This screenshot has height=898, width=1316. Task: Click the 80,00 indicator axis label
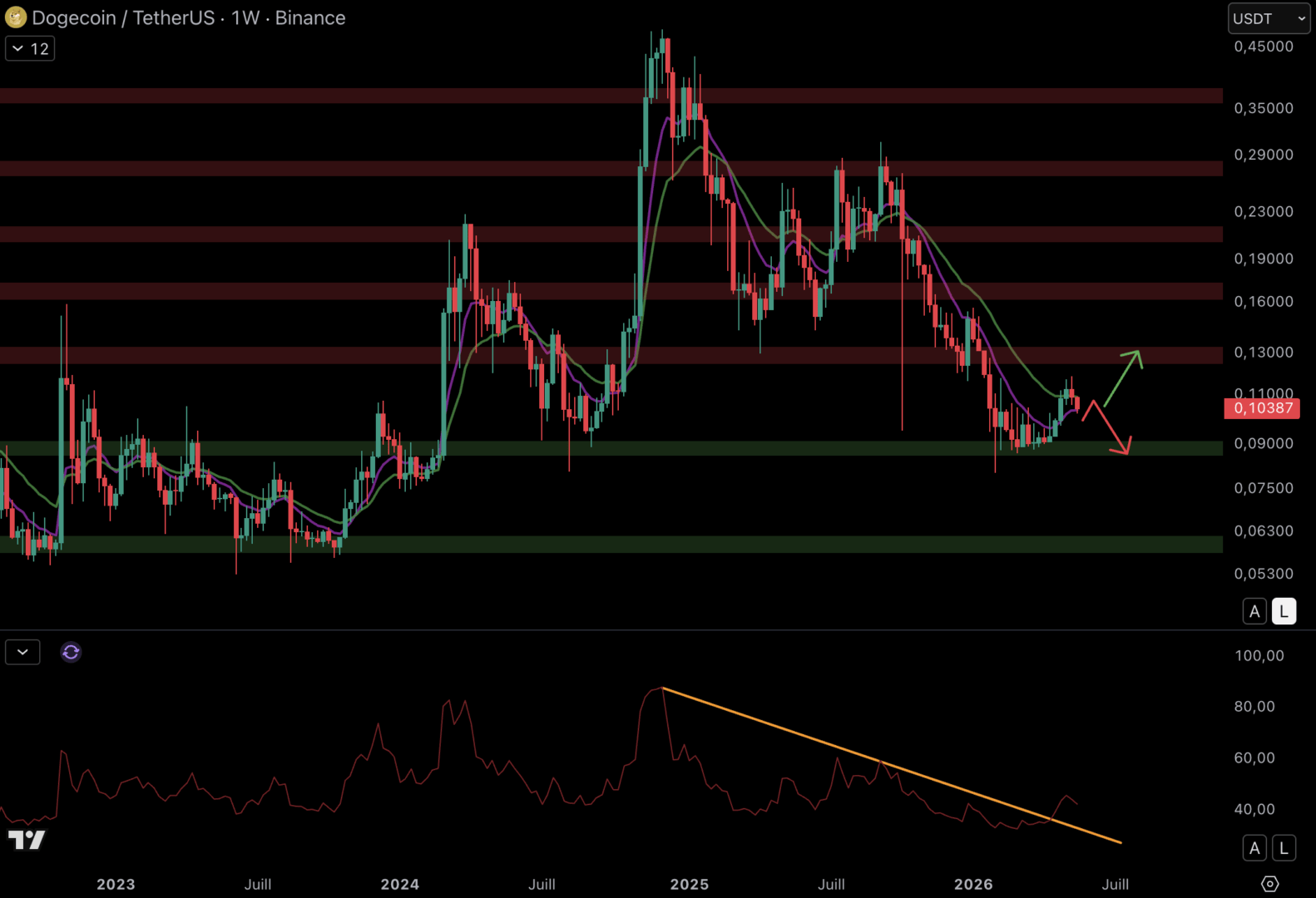[x=1254, y=707]
